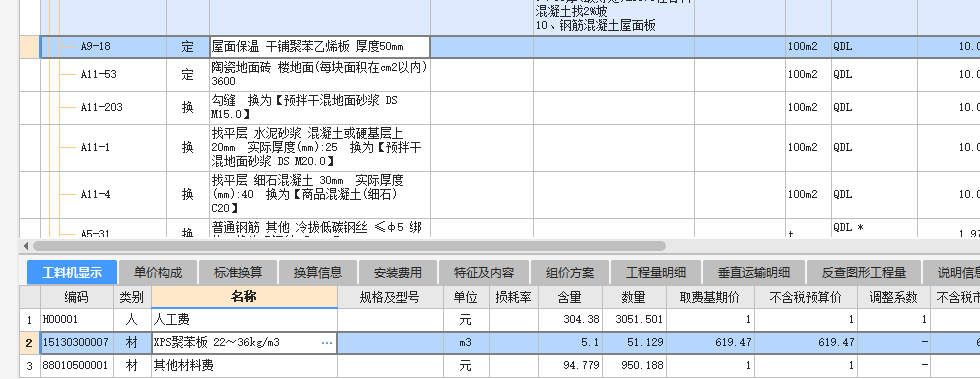
Task: Click the 其他材料费 name cell
Action: coord(244,366)
